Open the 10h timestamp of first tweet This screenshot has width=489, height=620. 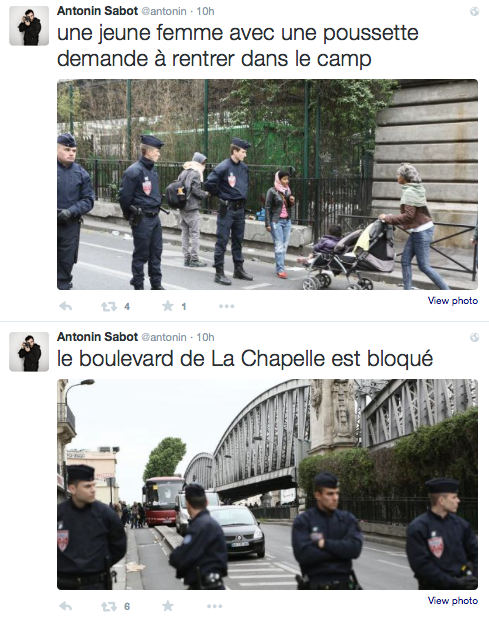(206, 11)
